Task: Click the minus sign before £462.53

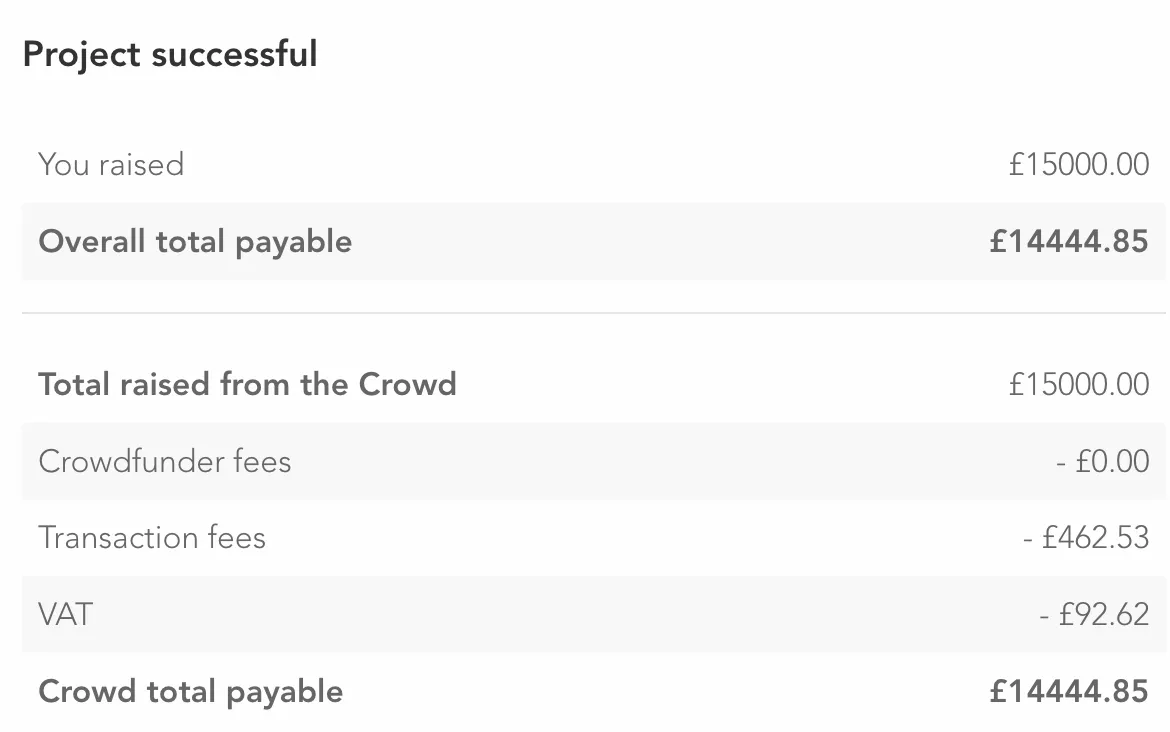Action: click(1029, 540)
